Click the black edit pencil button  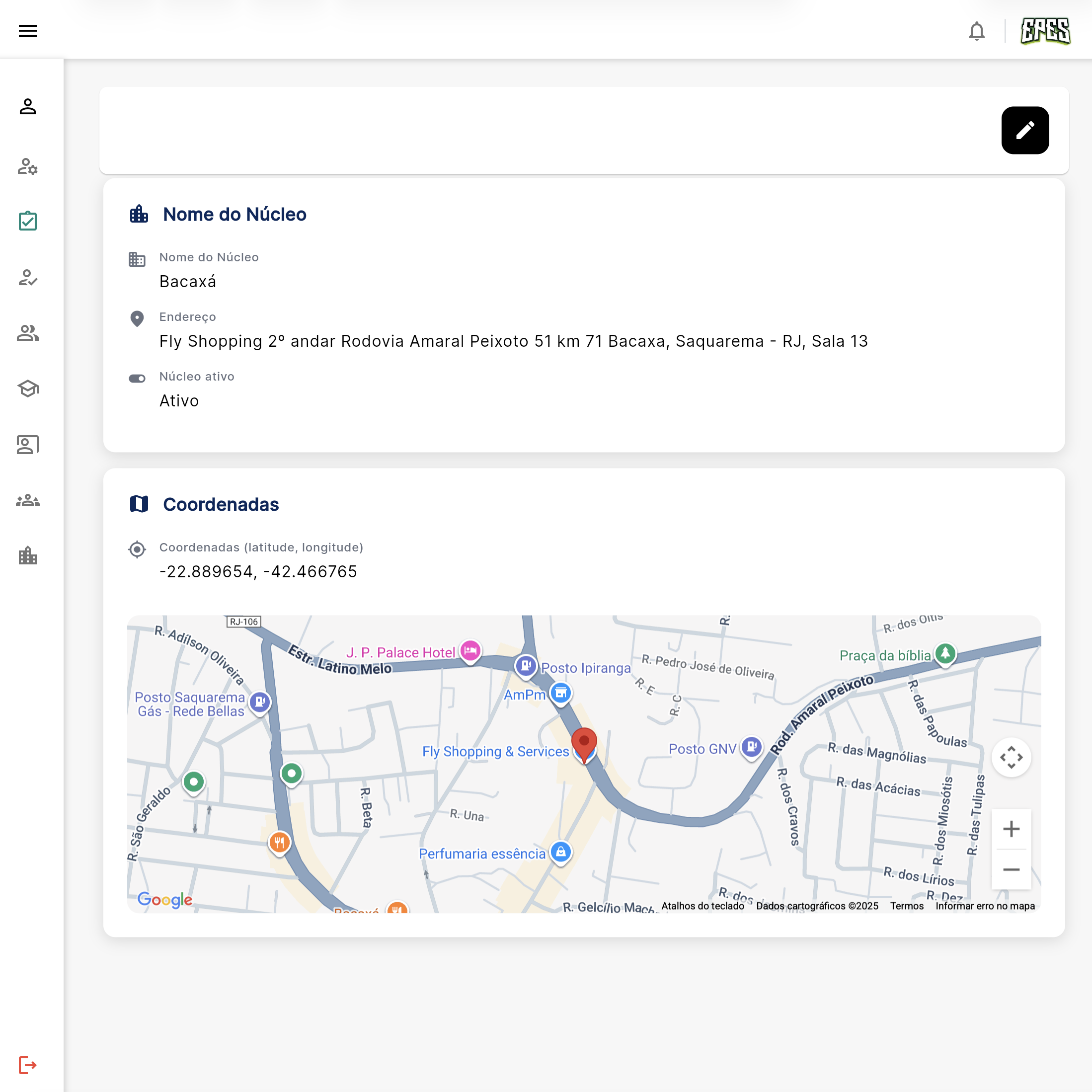pos(1025,131)
